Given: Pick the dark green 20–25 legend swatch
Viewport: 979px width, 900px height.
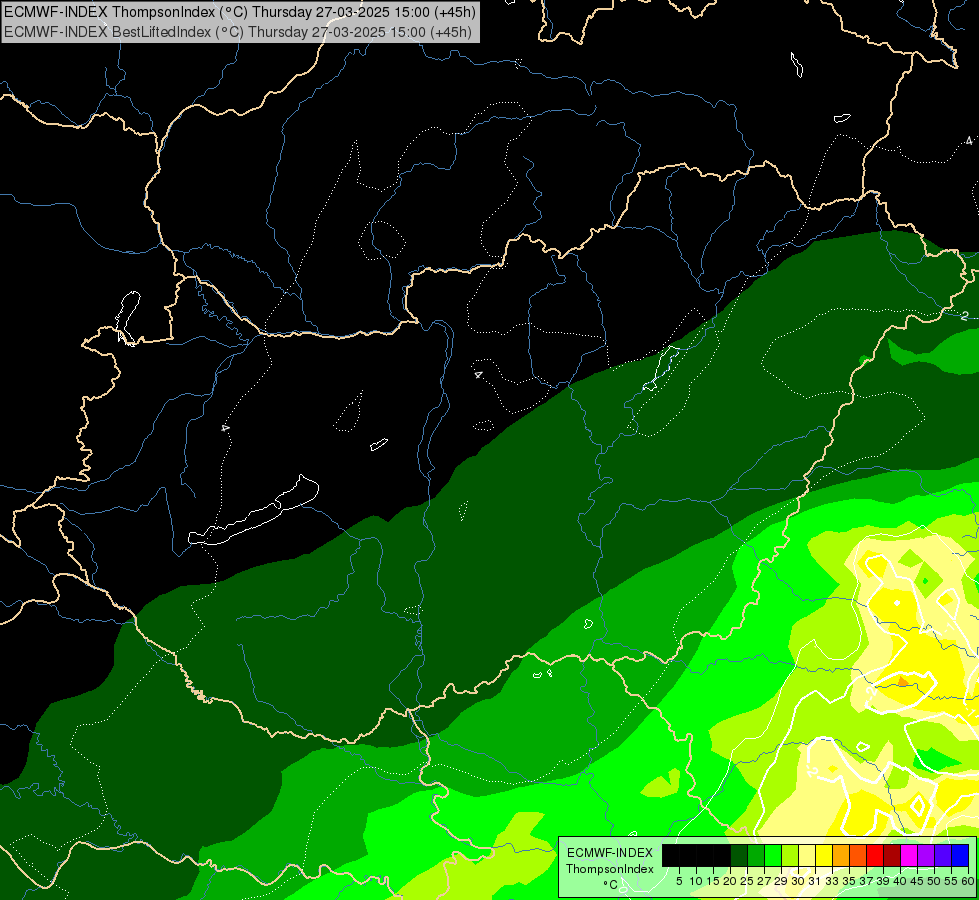Looking at the screenshot, I should tap(739, 855).
